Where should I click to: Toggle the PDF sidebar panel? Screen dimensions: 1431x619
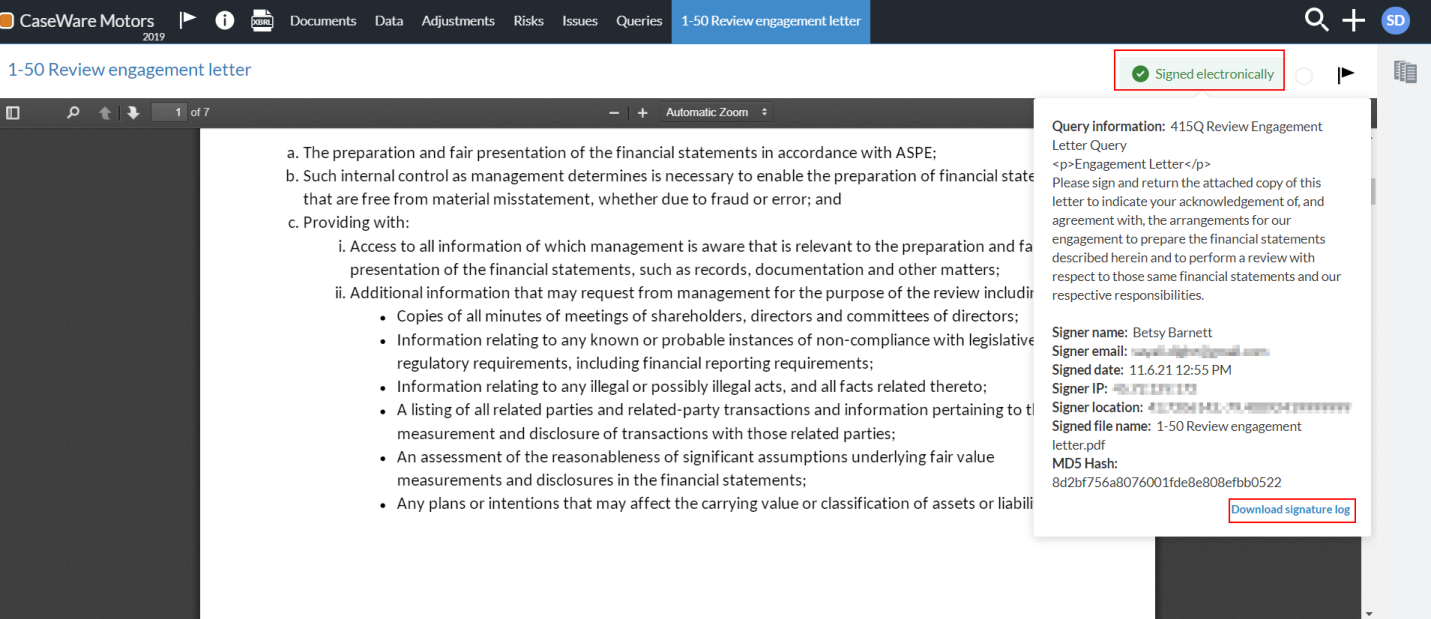(13, 112)
